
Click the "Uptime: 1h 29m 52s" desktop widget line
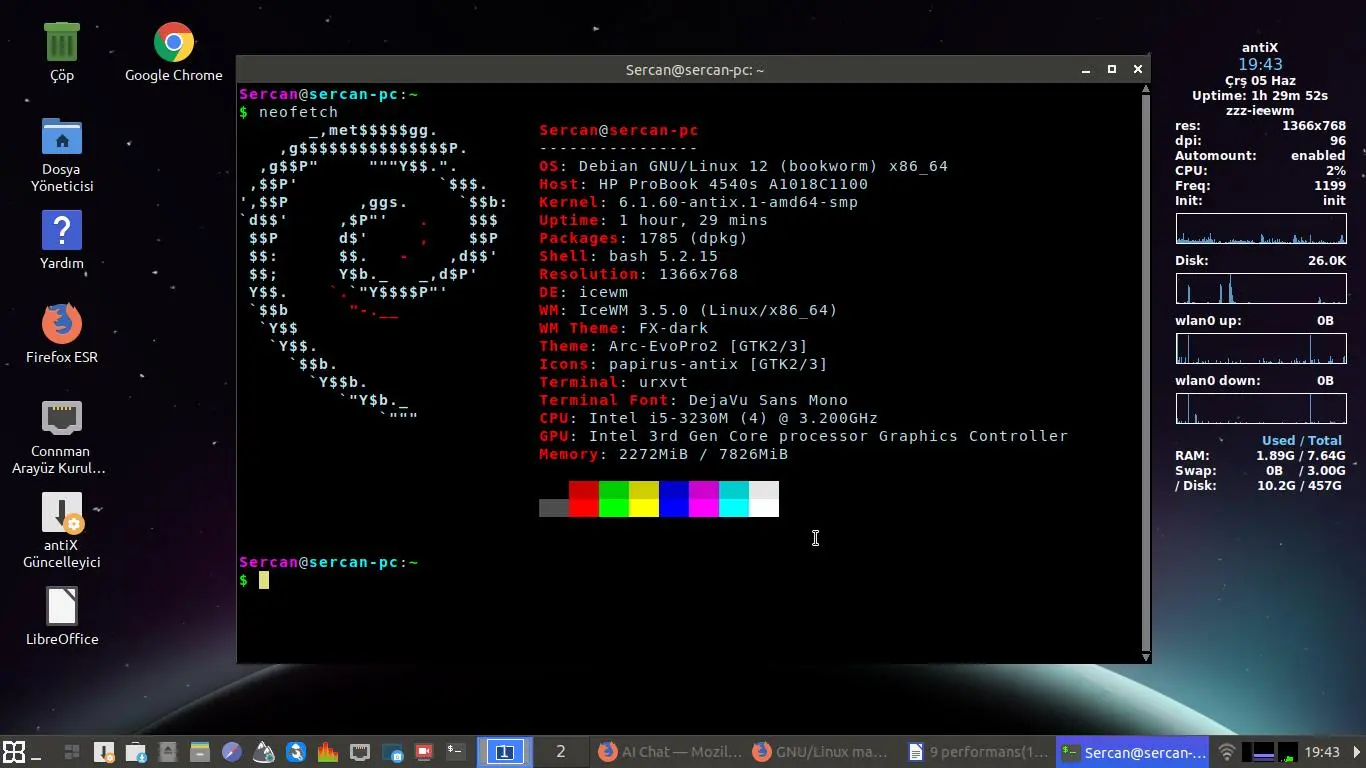[1260, 96]
